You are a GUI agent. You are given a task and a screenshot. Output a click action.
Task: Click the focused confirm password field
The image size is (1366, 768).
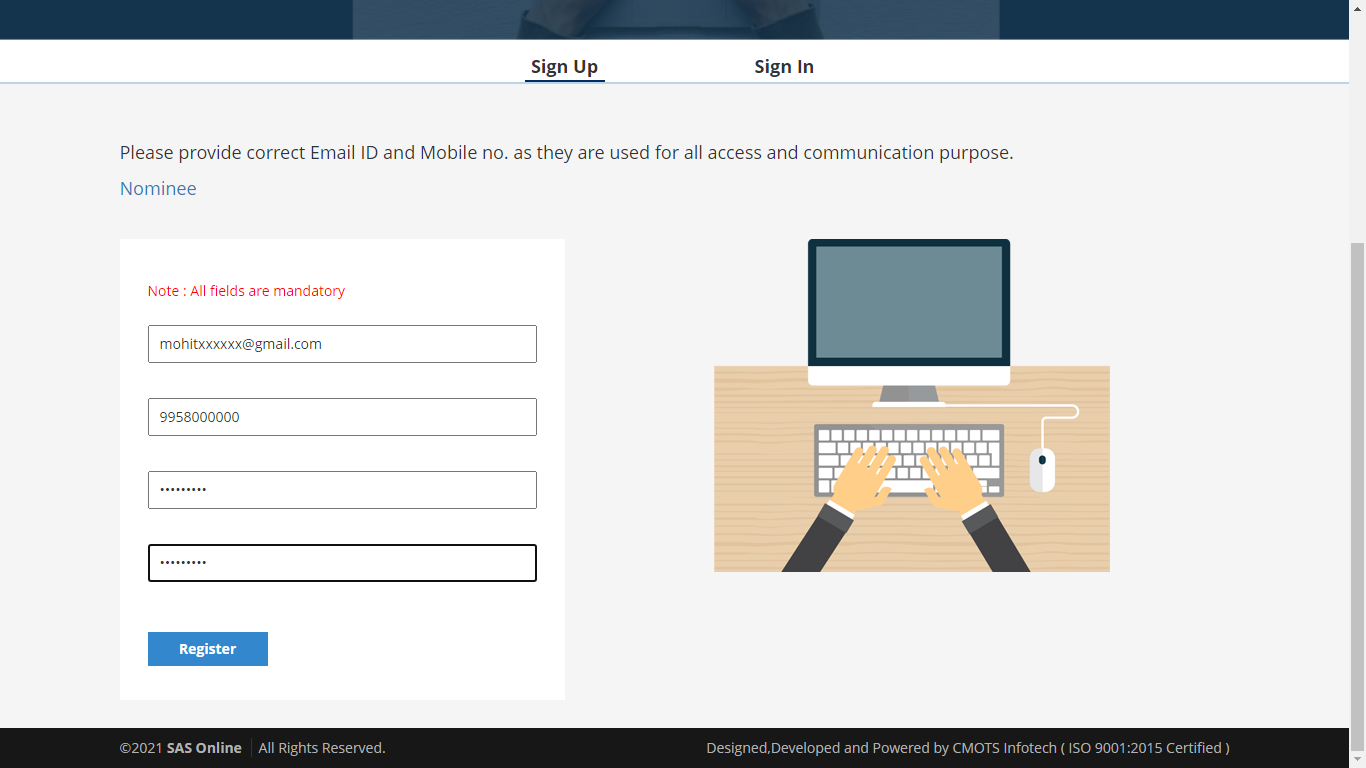(x=342, y=563)
